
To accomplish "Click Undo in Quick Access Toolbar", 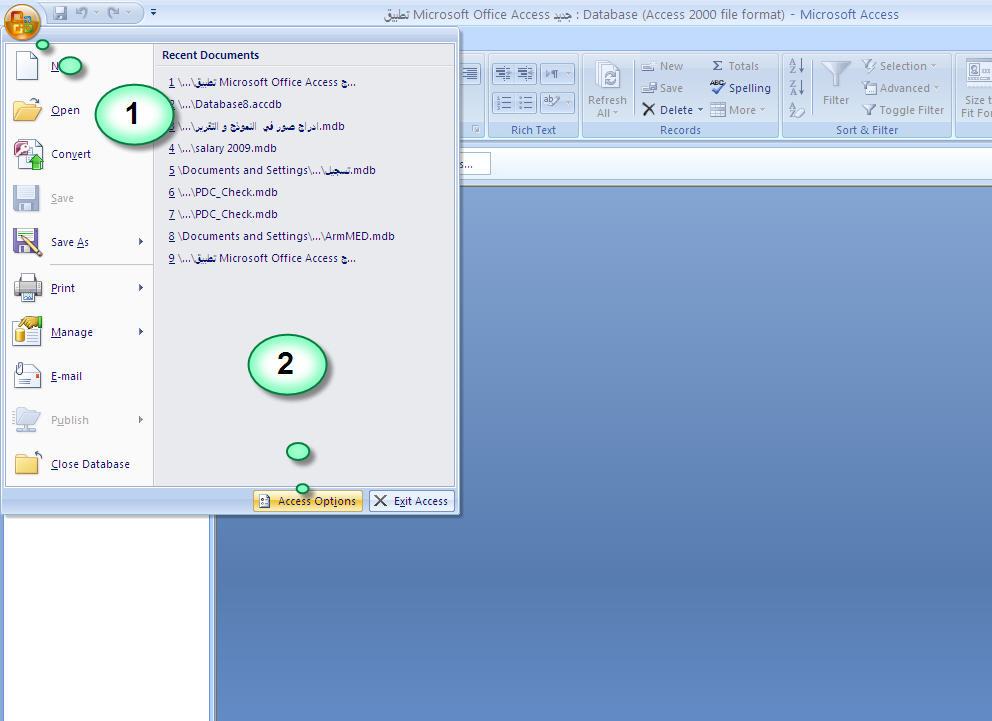I will pos(82,13).
